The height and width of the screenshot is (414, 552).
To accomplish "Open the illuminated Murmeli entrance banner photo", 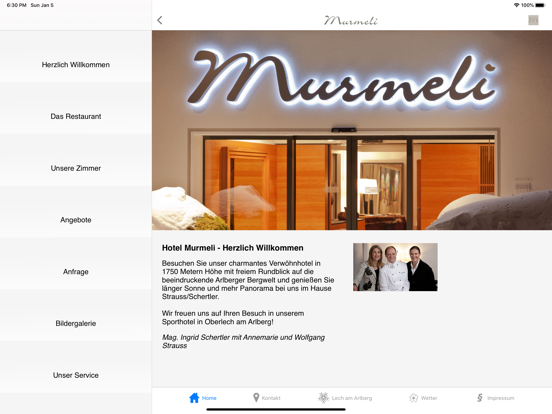I will tap(352, 130).
